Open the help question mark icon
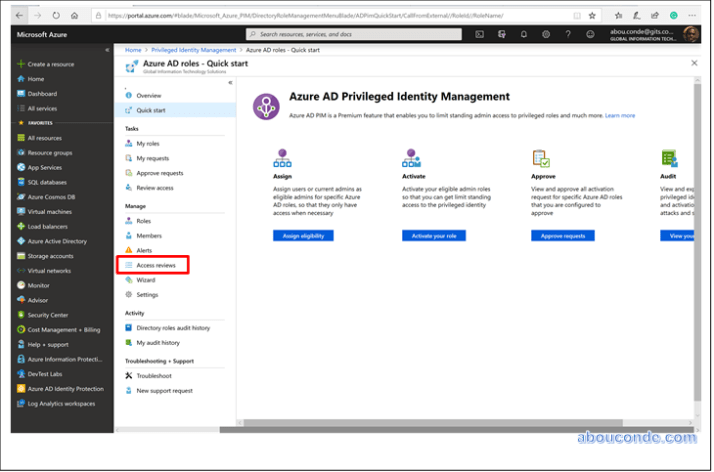This screenshot has height=472, width=714. [x=568, y=34]
